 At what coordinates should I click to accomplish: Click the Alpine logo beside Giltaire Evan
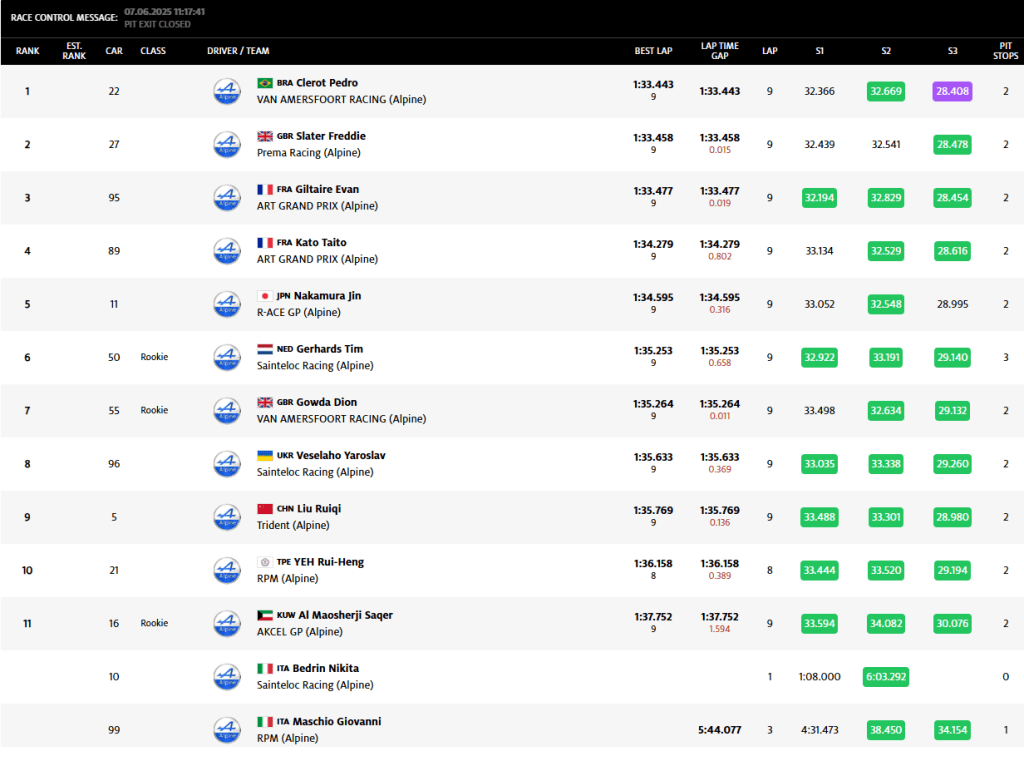coord(227,198)
